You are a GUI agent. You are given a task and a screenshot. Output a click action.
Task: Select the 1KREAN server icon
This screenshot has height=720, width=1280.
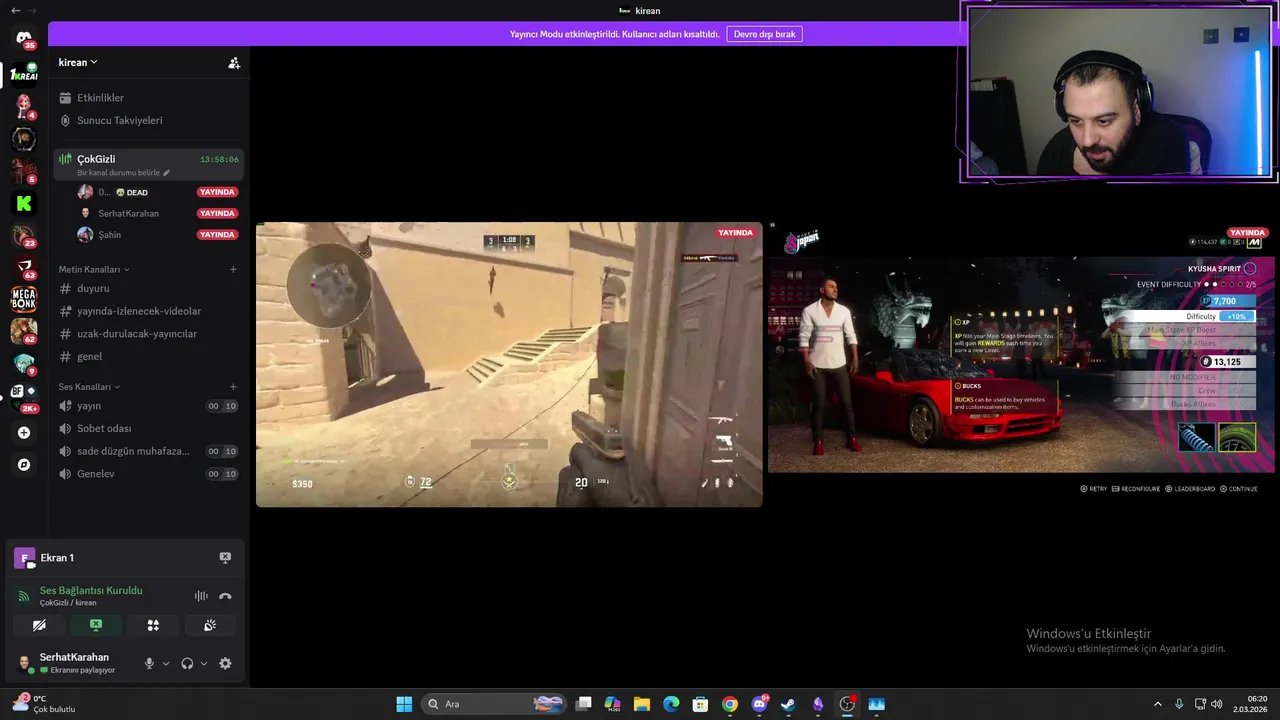(24, 74)
